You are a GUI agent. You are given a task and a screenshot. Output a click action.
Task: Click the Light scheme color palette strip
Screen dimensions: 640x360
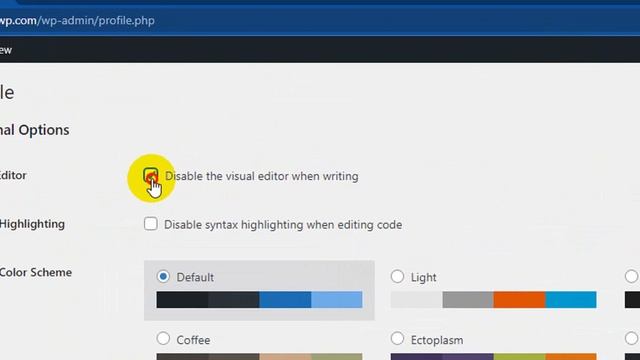coord(493,300)
